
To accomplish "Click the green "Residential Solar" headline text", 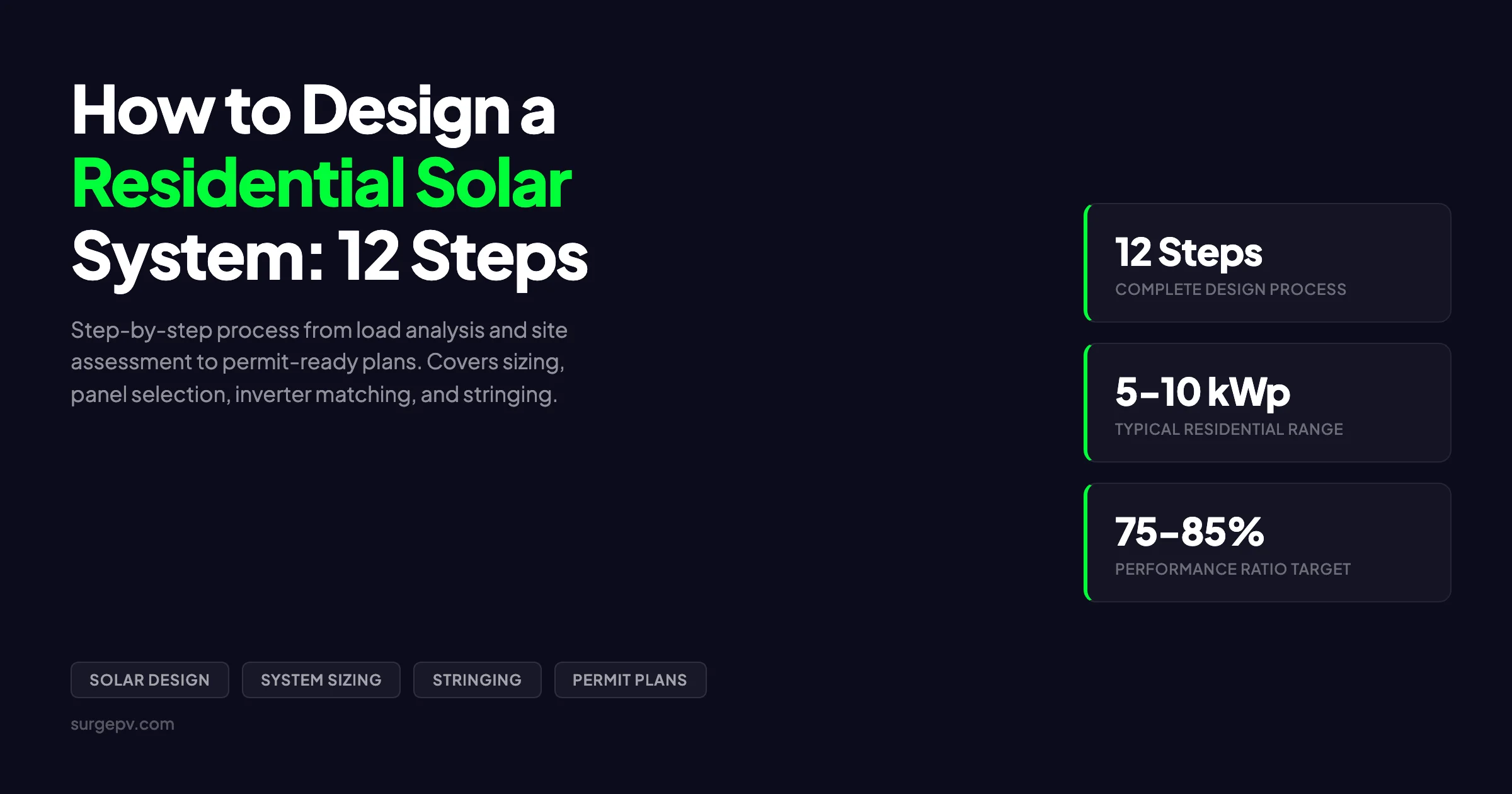I will (x=321, y=184).
